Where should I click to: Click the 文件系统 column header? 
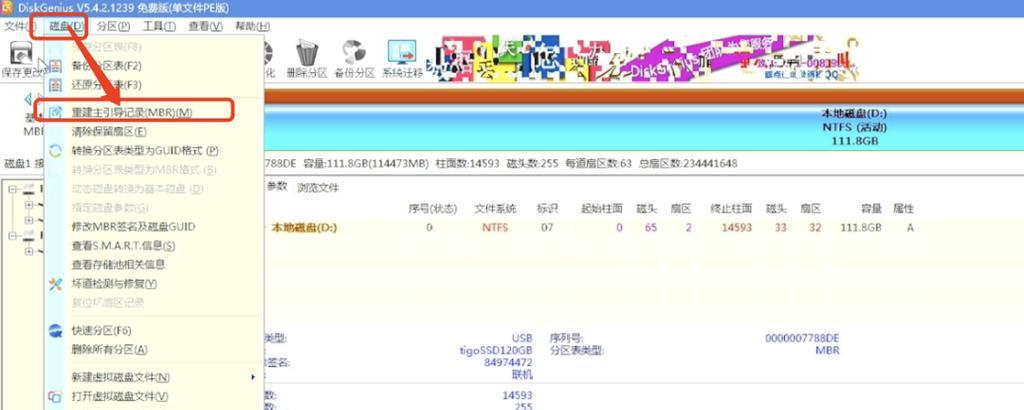[x=495, y=209]
